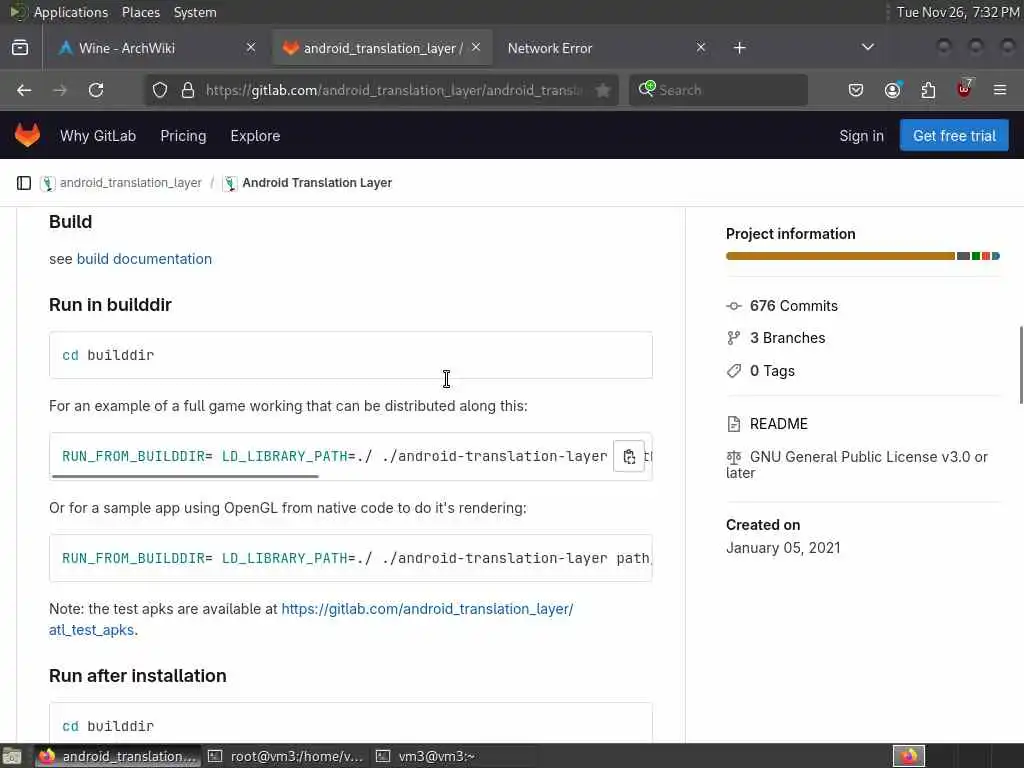This screenshot has height=768, width=1024.
Task: Open the build documentation link
Action: click(144, 259)
